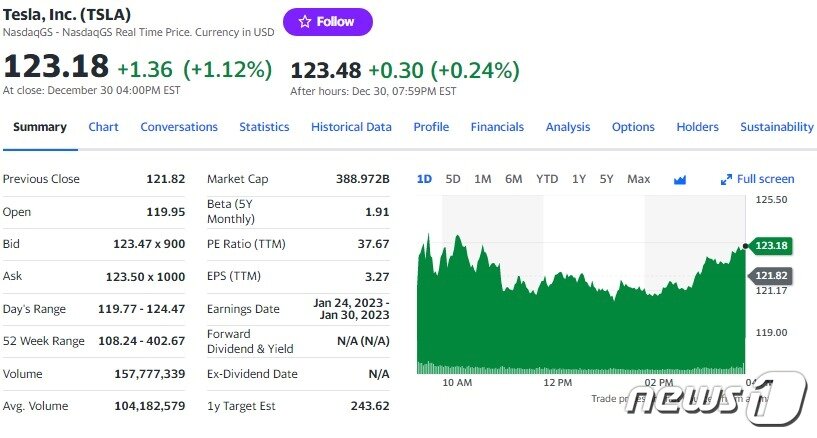Open the chart type icon
Image resolution: width=817 pixels, height=438 pixels.
[680, 180]
